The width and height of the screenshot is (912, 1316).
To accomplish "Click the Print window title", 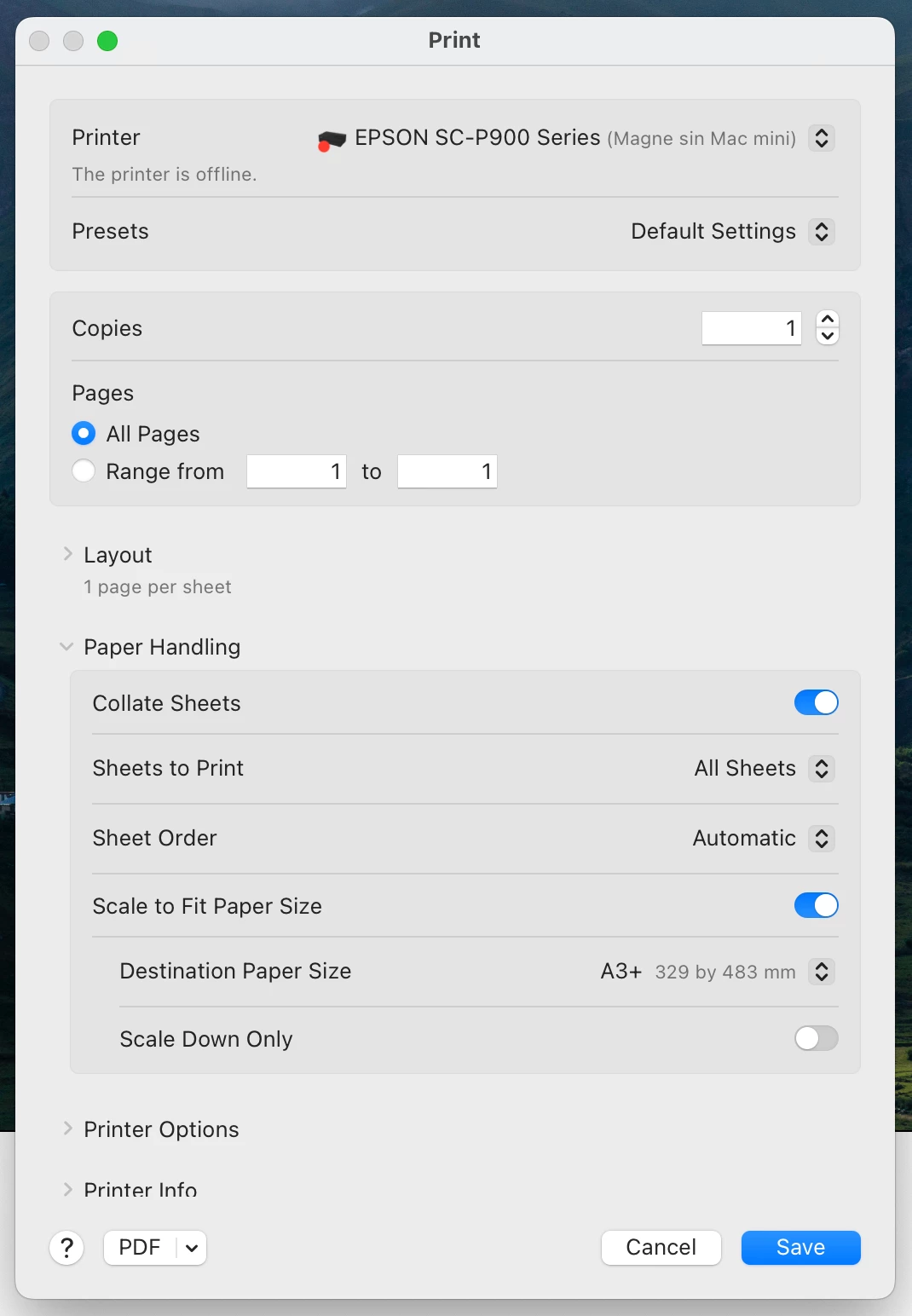I will [x=454, y=40].
